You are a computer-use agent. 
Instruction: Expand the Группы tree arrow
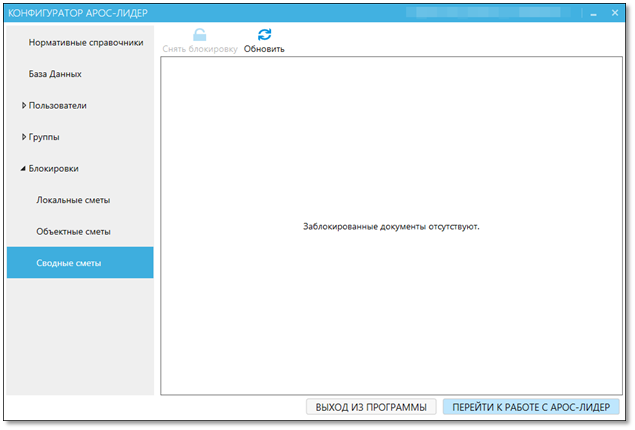click(23, 137)
